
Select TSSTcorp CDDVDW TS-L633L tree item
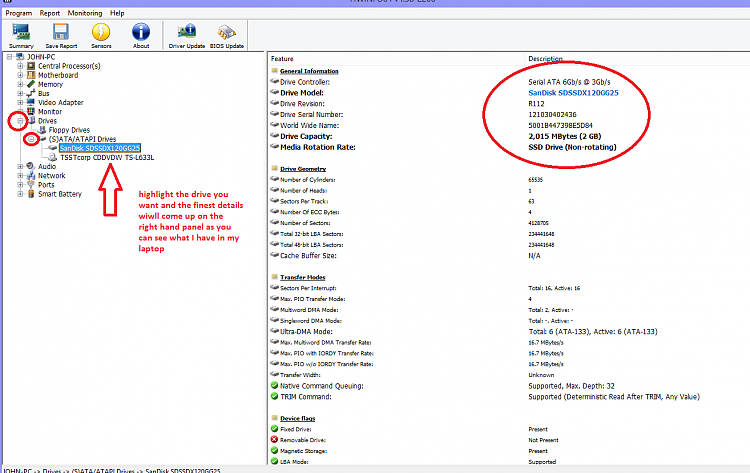point(107,157)
